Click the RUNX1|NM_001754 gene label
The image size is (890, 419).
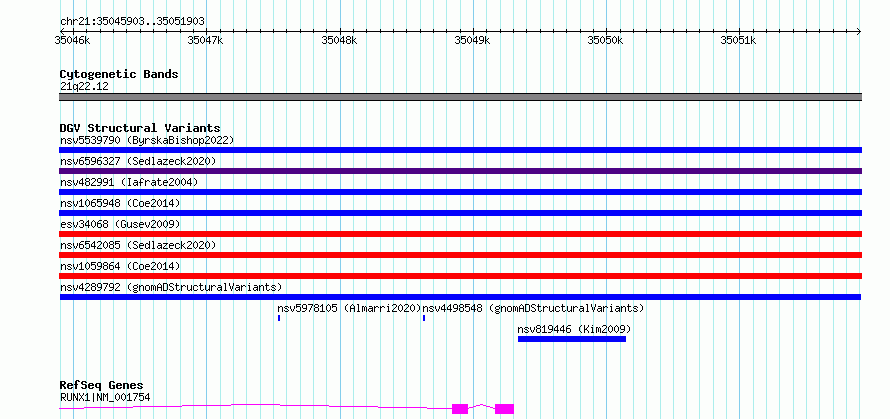coord(105,397)
